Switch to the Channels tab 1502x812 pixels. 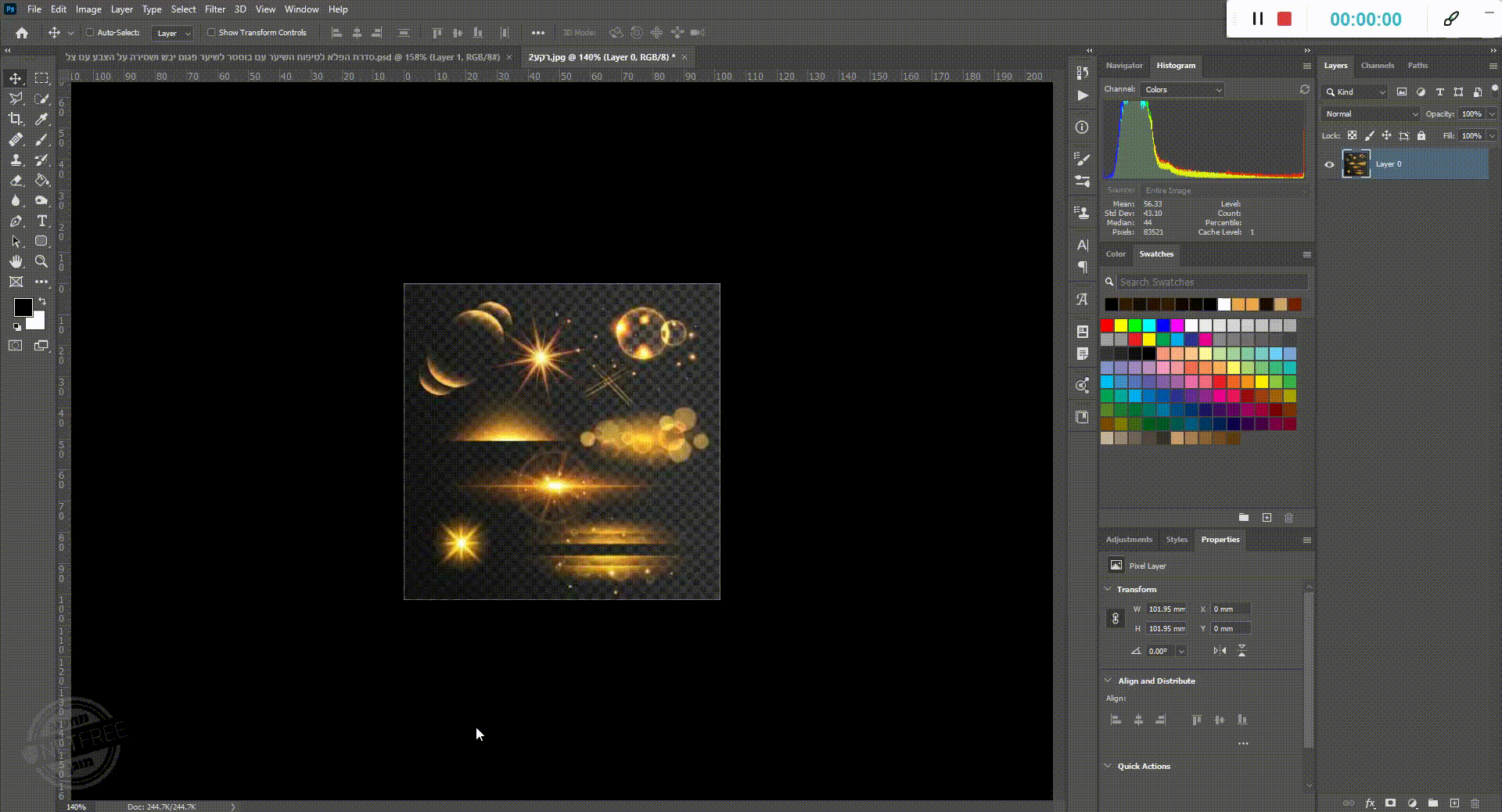tap(1377, 66)
